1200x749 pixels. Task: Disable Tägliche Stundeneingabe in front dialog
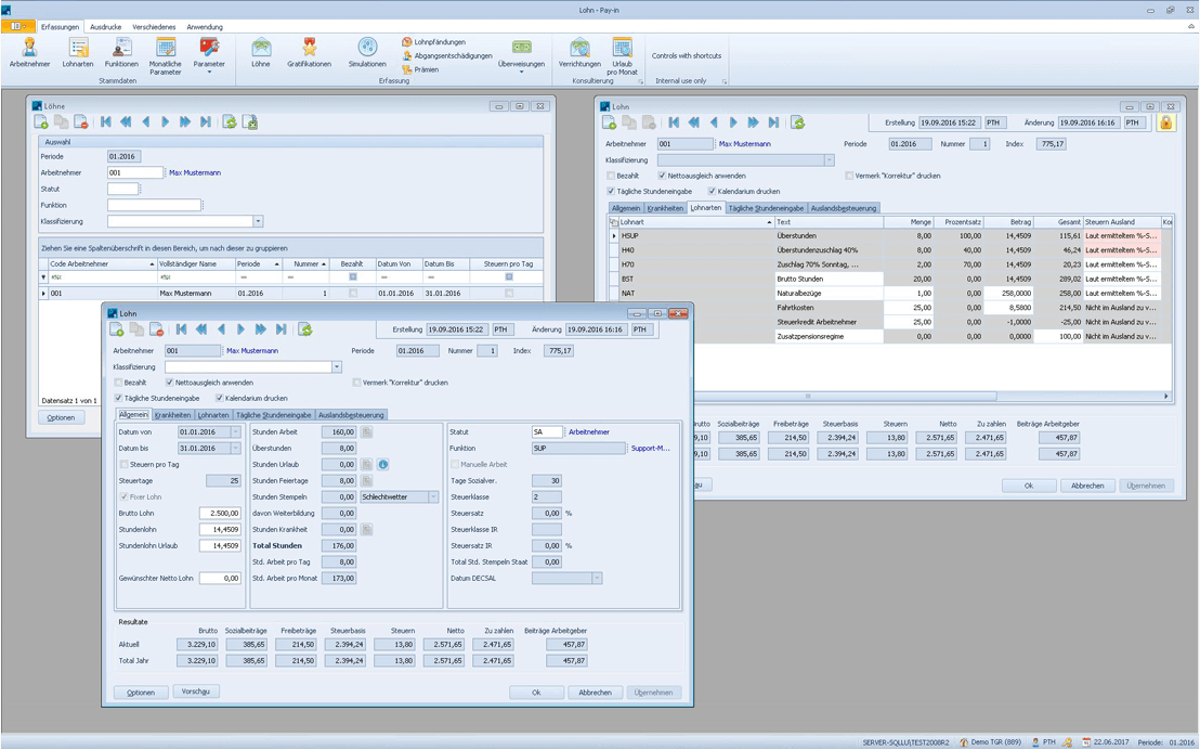120,398
